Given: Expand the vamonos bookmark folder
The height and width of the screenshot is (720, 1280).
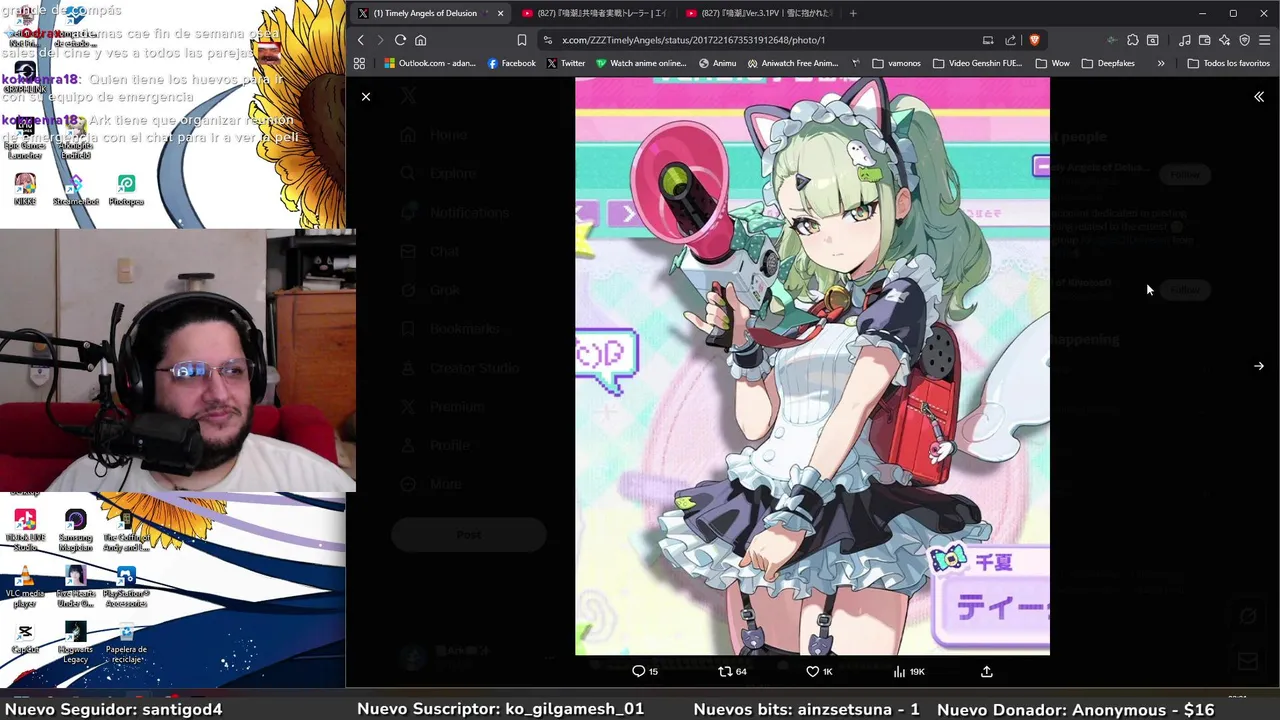Looking at the screenshot, I should pos(896,63).
